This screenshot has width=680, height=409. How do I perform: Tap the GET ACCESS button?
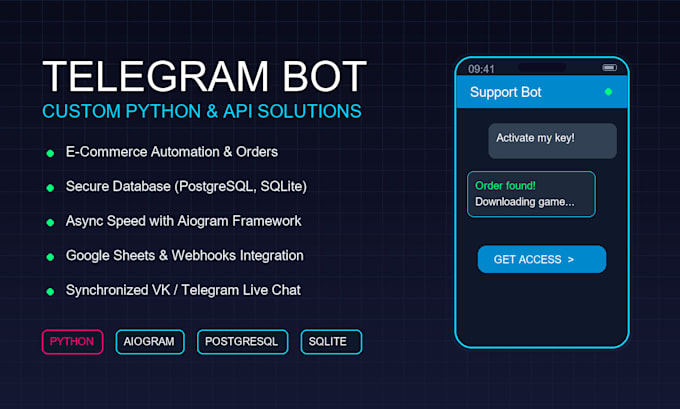click(x=542, y=259)
